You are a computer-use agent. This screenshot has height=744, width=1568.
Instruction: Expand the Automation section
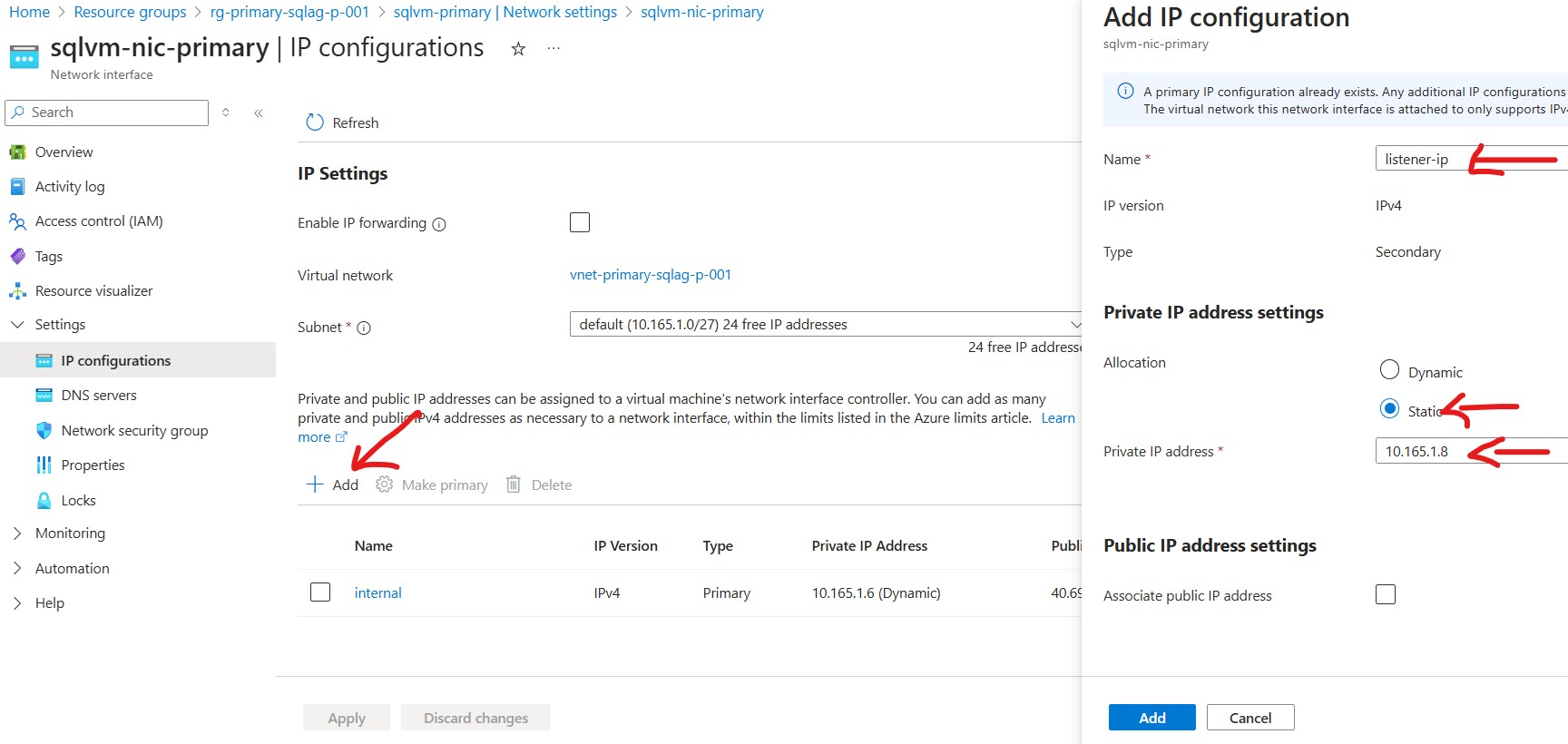coord(16,569)
